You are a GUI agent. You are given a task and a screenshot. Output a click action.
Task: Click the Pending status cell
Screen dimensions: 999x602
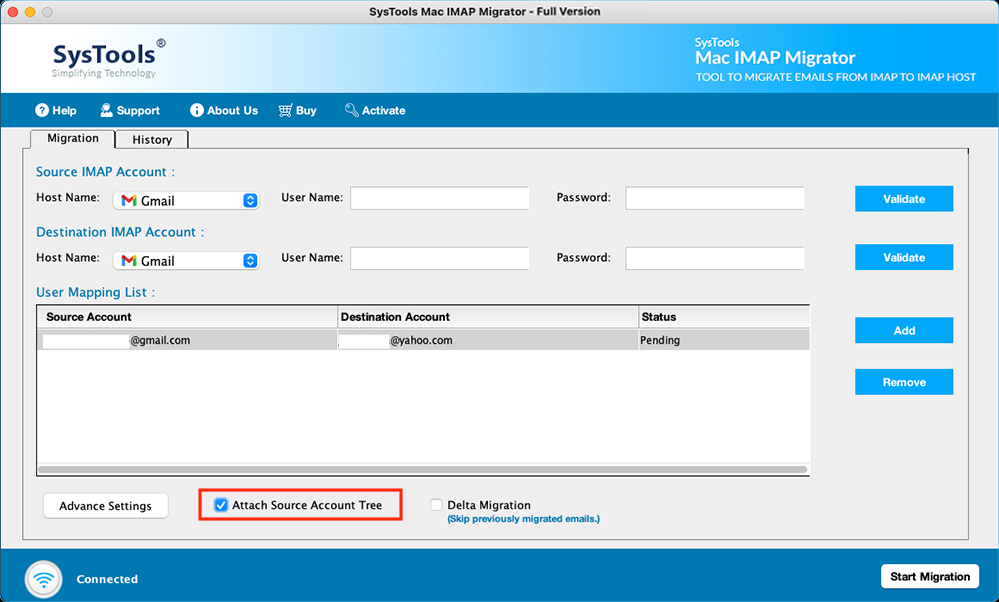click(724, 340)
